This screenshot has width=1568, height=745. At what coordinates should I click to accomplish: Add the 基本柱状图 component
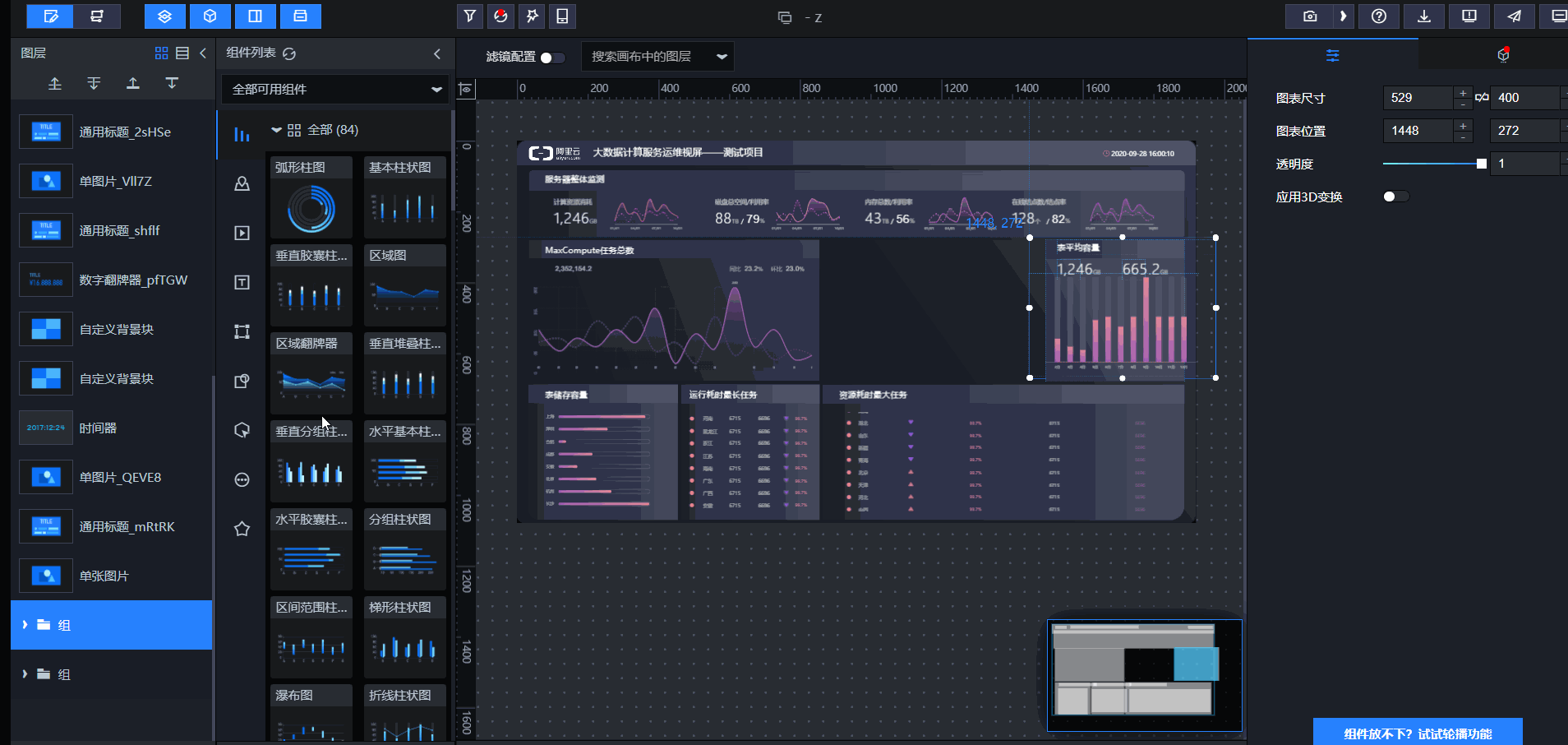[405, 197]
